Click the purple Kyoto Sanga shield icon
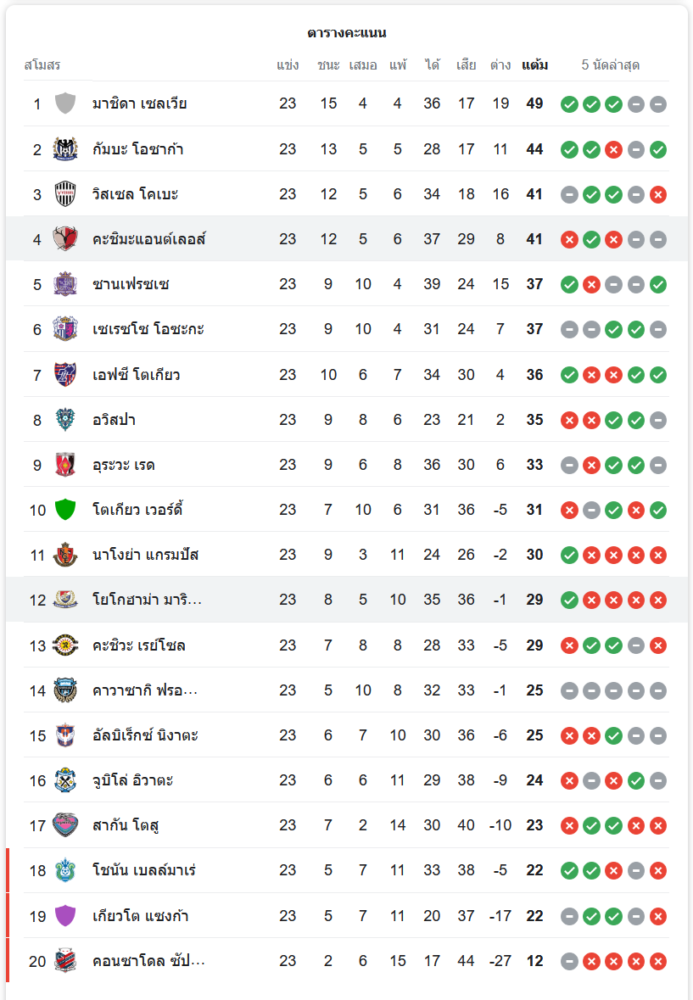This screenshot has width=693, height=1000. click(66, 916)
